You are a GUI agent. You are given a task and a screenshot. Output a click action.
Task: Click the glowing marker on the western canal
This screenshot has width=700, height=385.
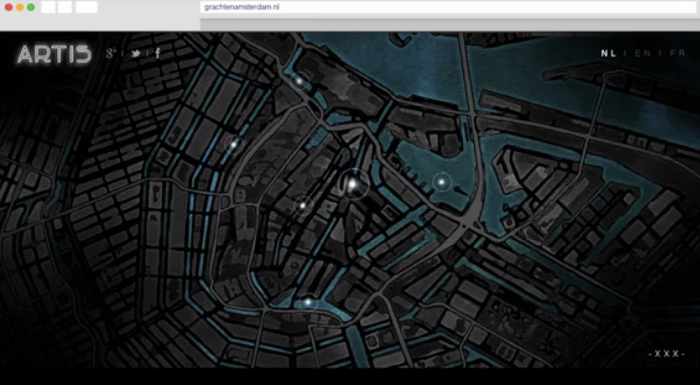click(x=233, y=144)
